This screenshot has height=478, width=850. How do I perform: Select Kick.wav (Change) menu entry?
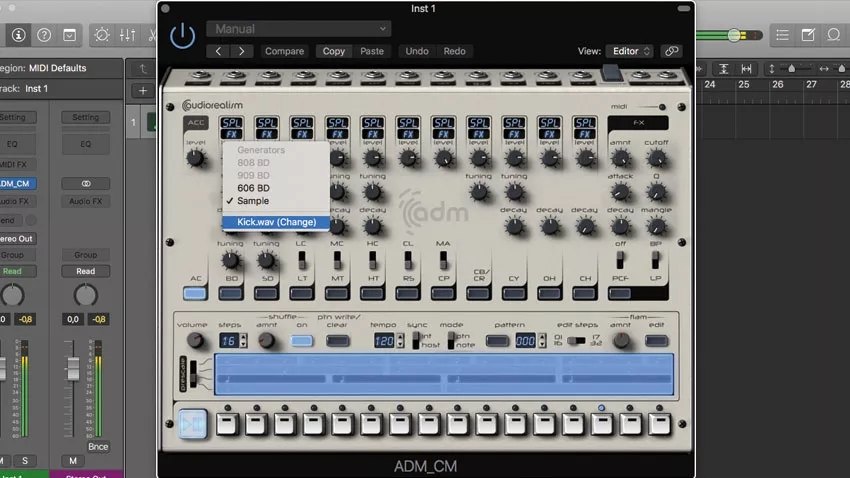276,222
